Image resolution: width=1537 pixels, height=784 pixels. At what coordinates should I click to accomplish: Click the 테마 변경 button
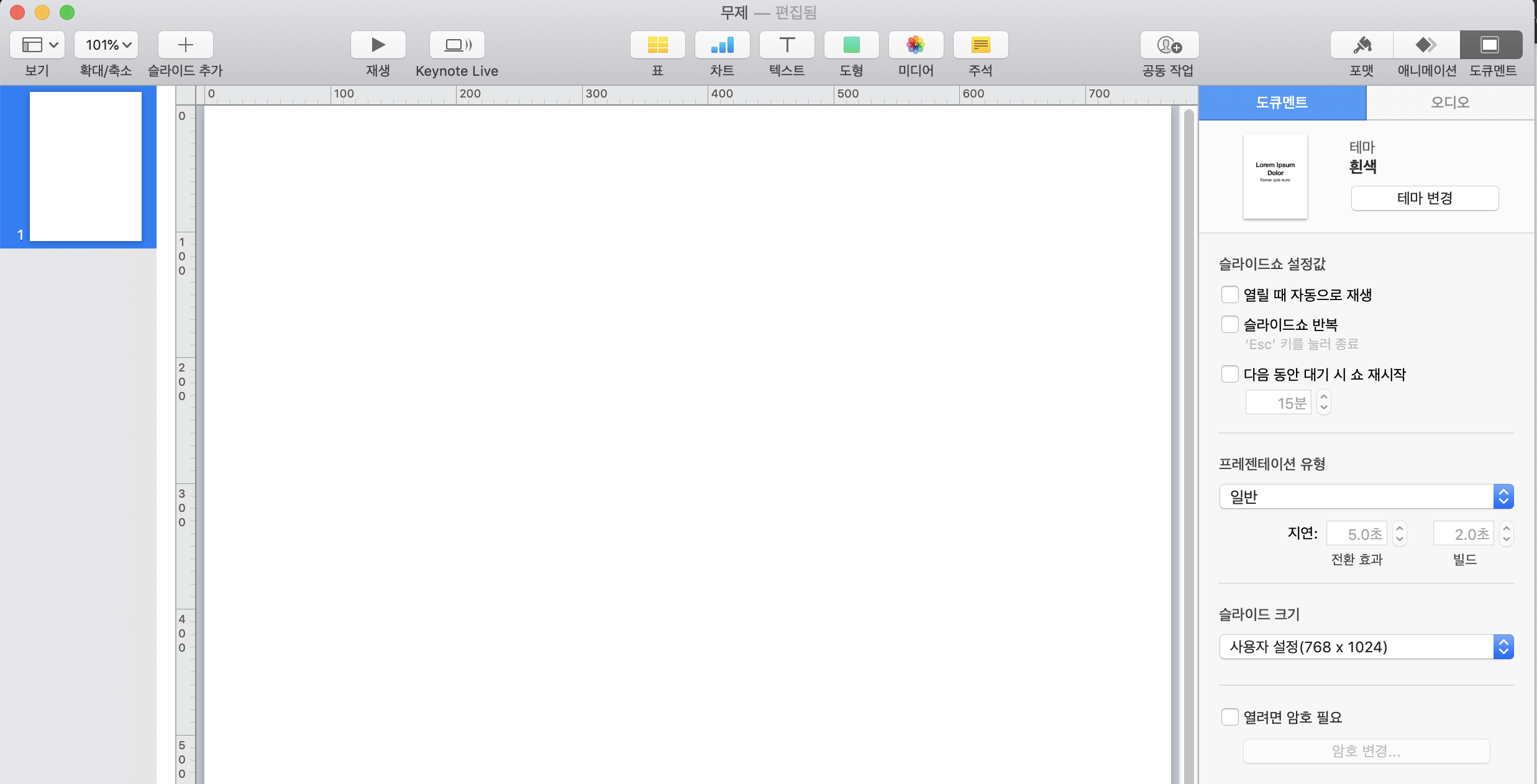[1424, 198]
